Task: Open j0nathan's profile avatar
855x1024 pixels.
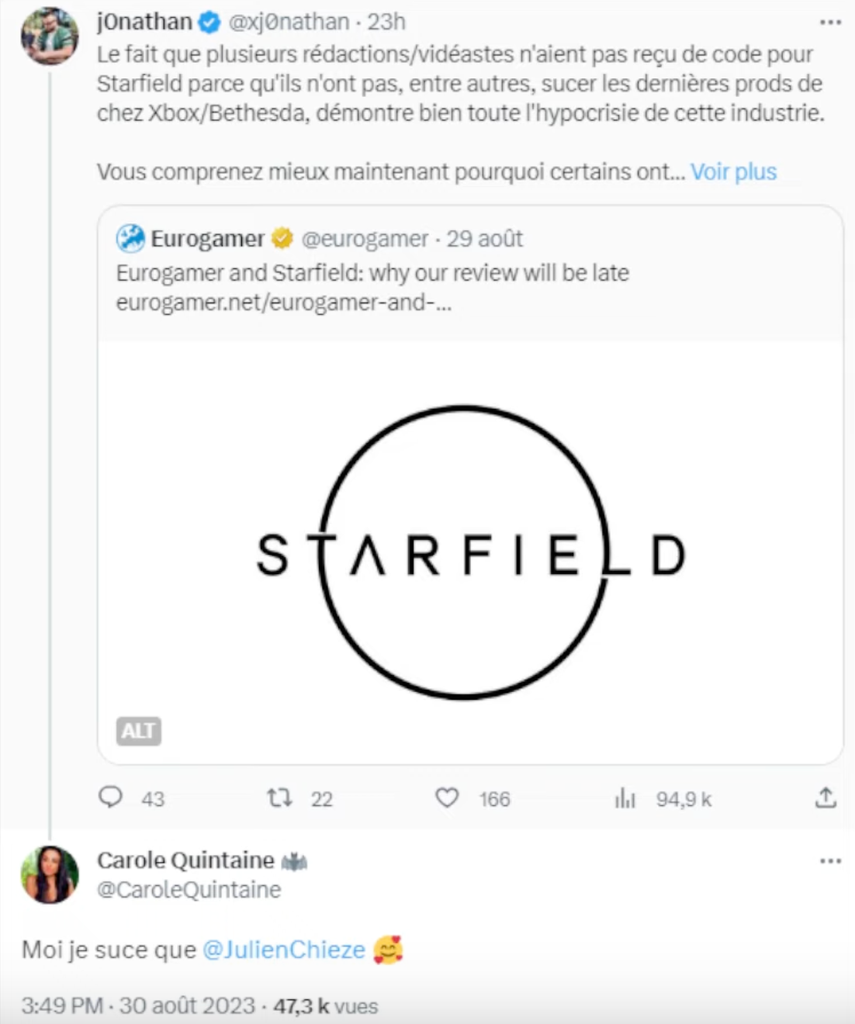Action: pos(49,36)
